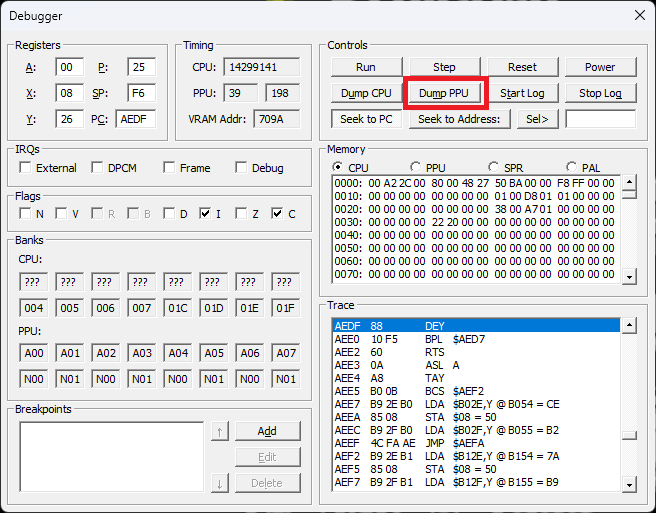Click Seek to Address button
The height and width of the screenshot is (513, 656).
459,119
